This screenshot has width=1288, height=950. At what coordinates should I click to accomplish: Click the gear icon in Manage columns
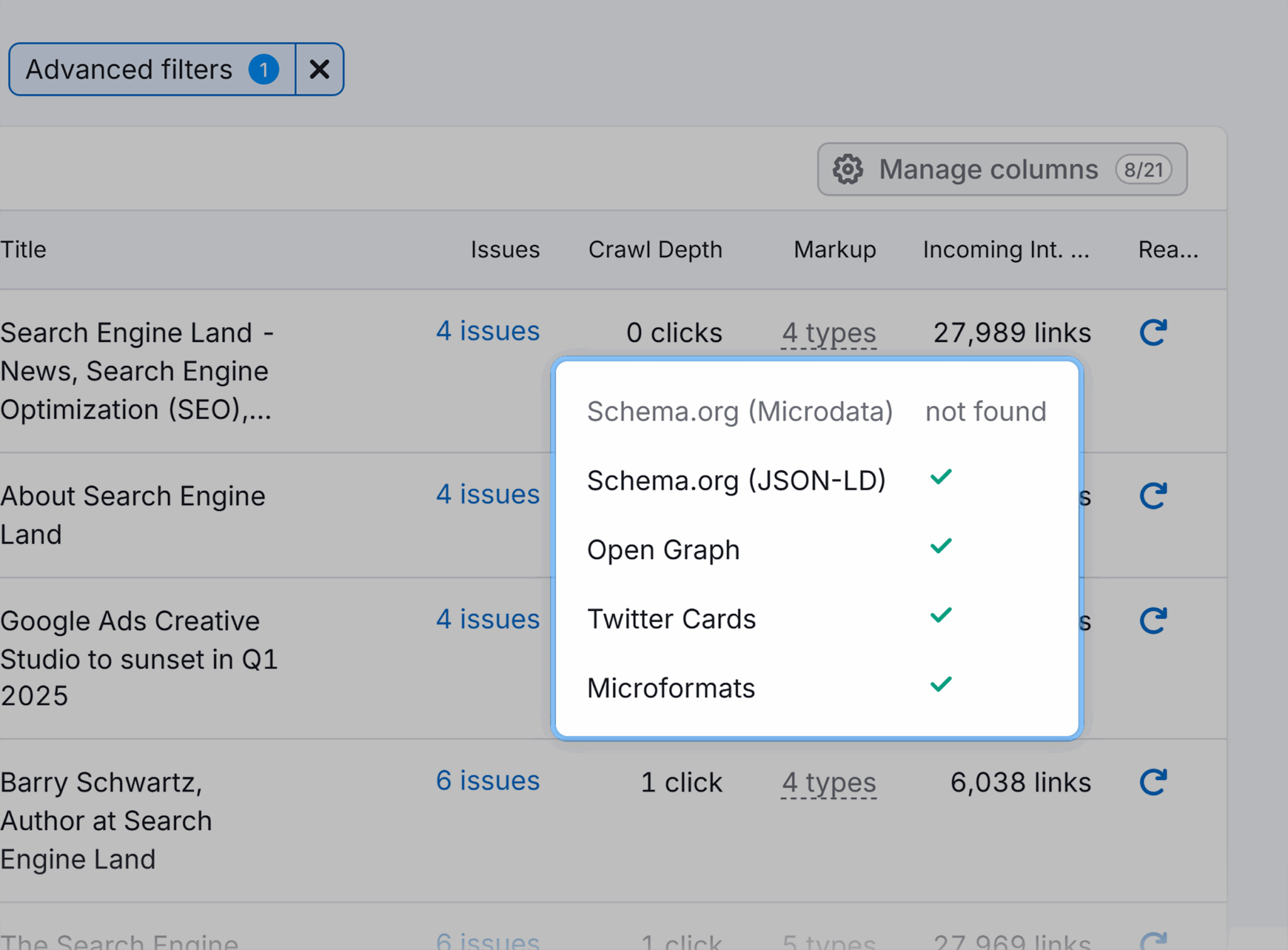848,169
